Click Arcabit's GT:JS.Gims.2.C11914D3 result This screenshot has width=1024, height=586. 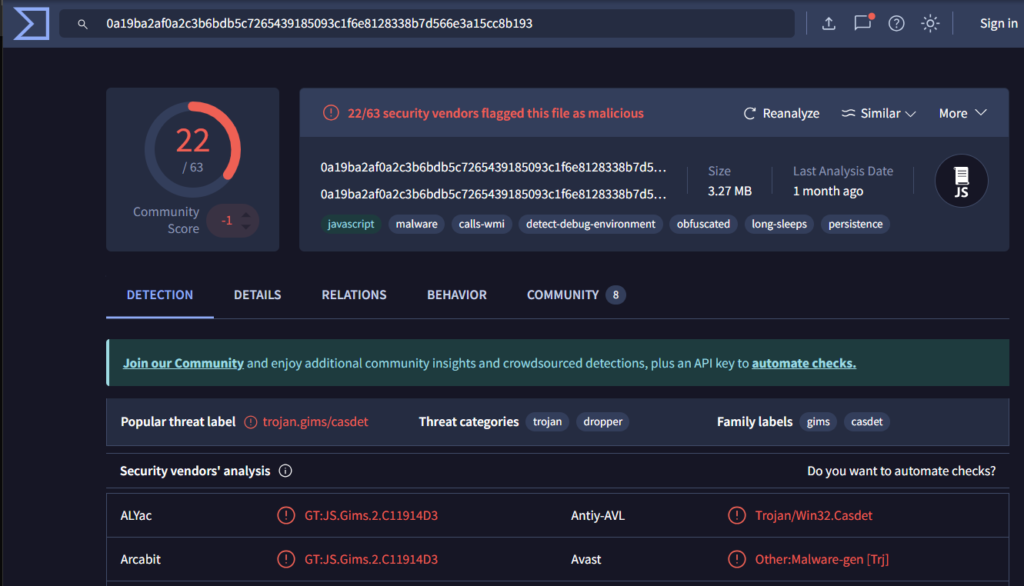371,559
